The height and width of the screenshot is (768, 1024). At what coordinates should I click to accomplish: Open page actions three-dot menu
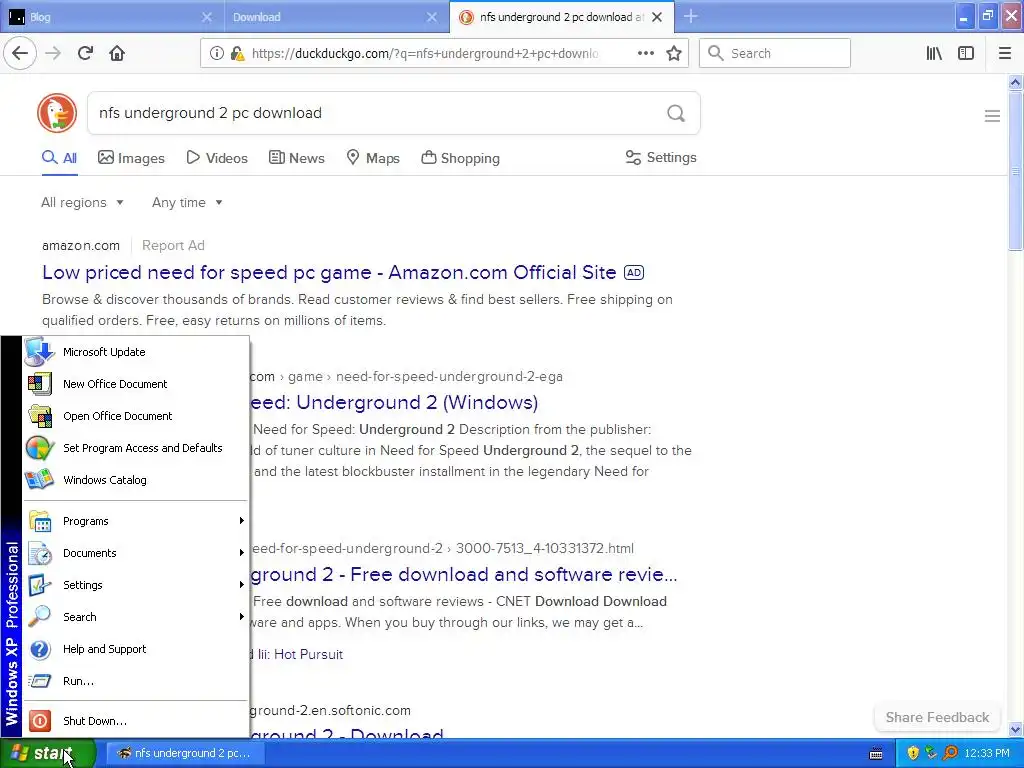point(645,53)
